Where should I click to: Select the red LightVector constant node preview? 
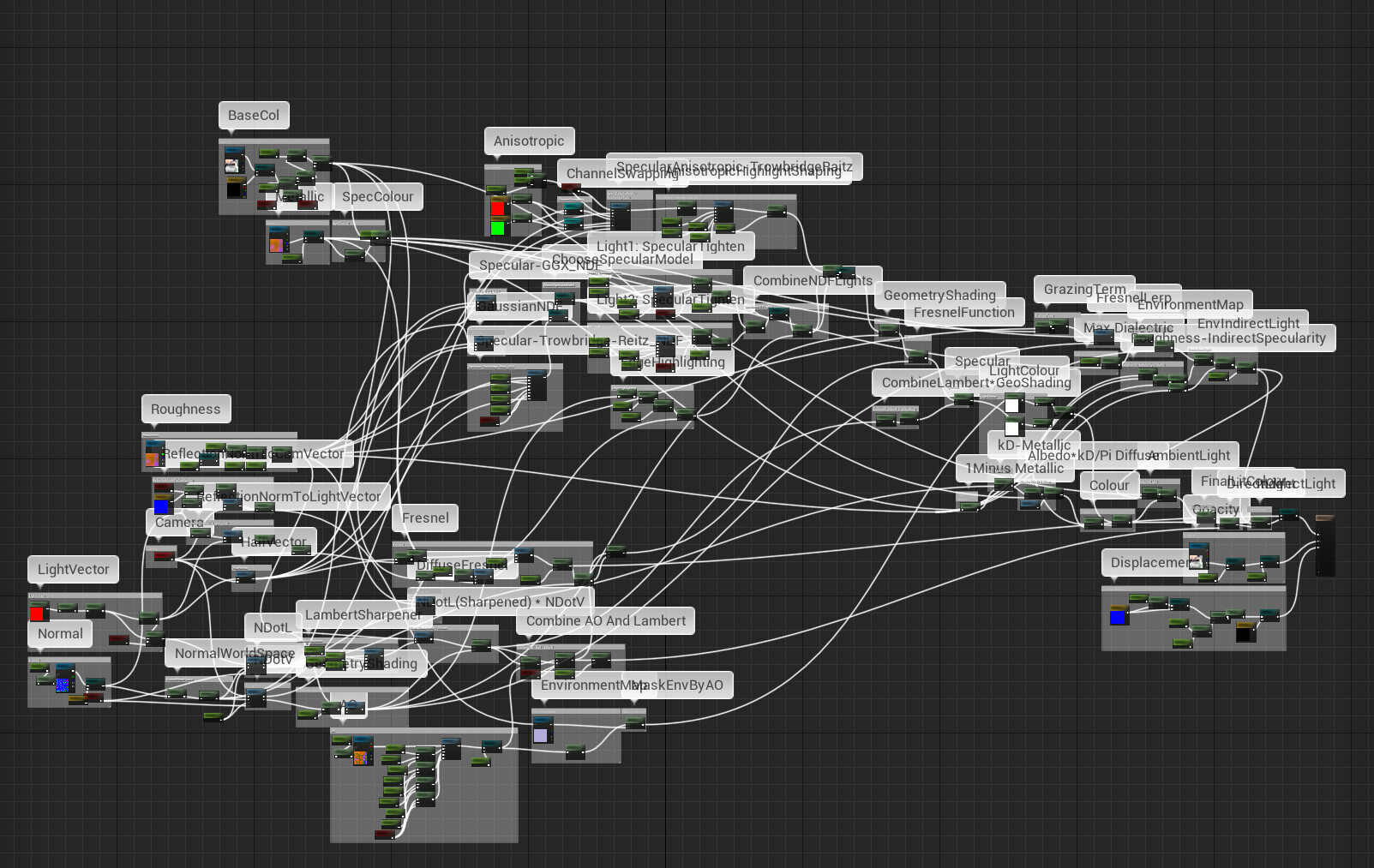pyautogui.click(x=37, y=612)
